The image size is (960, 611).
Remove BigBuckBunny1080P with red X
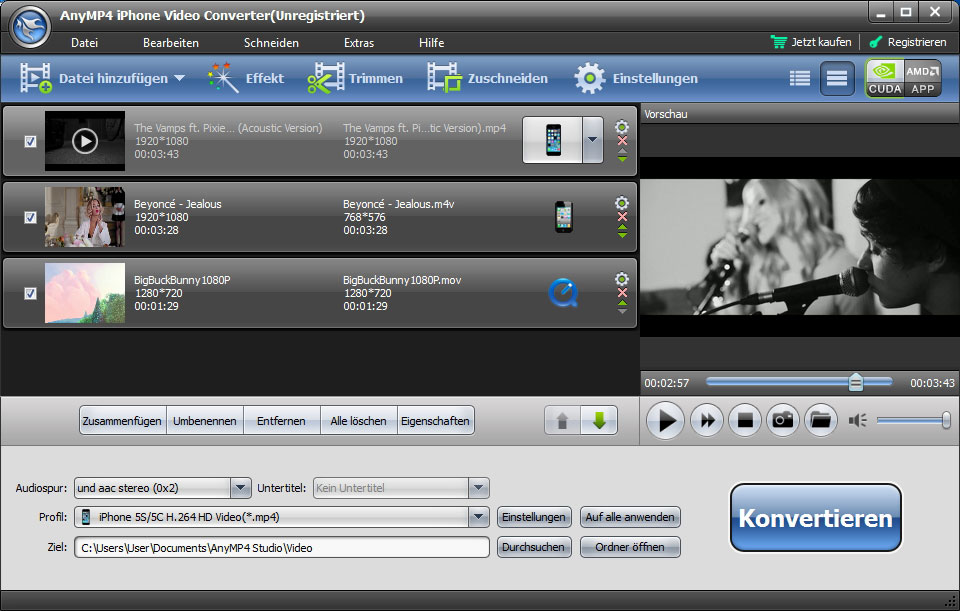[622, 293]
